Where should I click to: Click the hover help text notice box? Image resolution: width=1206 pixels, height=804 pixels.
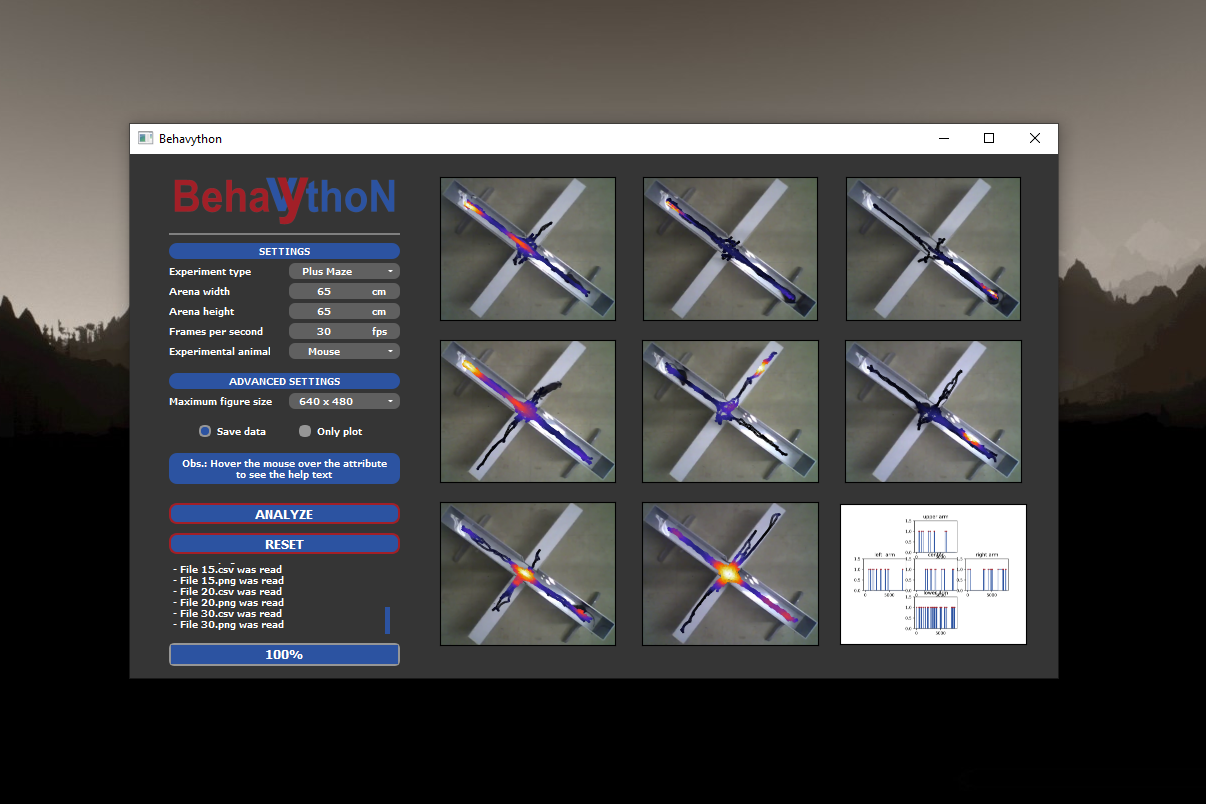284,469
